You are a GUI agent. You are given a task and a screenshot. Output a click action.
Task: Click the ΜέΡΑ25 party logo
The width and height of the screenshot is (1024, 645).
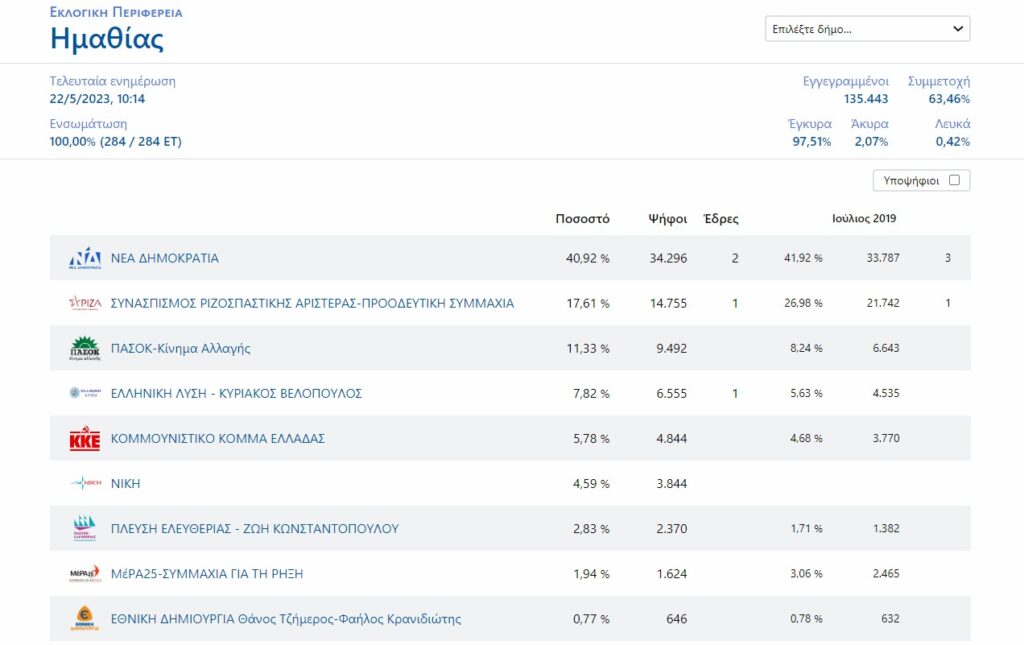[85, 574]
